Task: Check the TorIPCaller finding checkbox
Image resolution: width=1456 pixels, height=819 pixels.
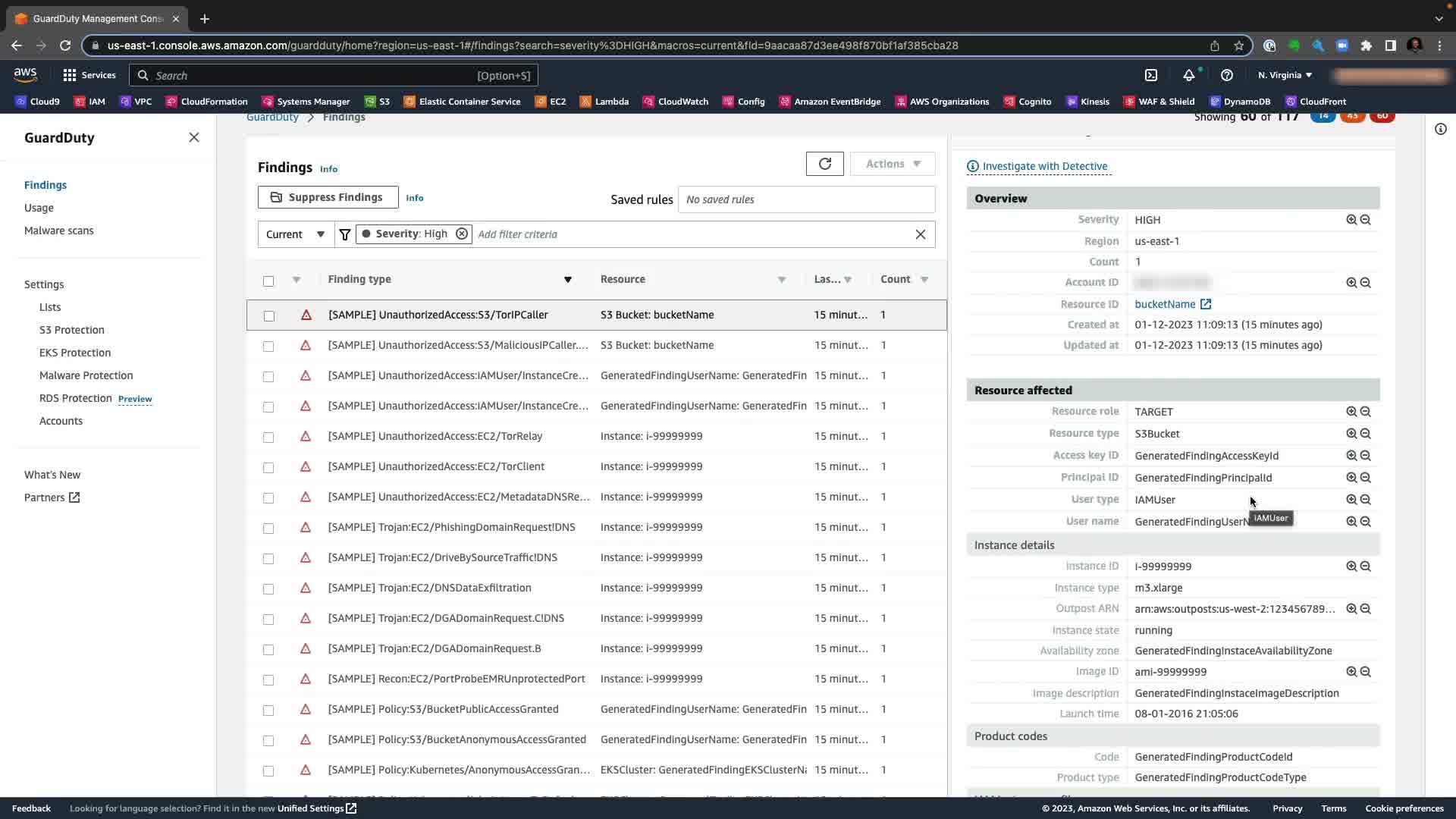Action: coord(269,315)
